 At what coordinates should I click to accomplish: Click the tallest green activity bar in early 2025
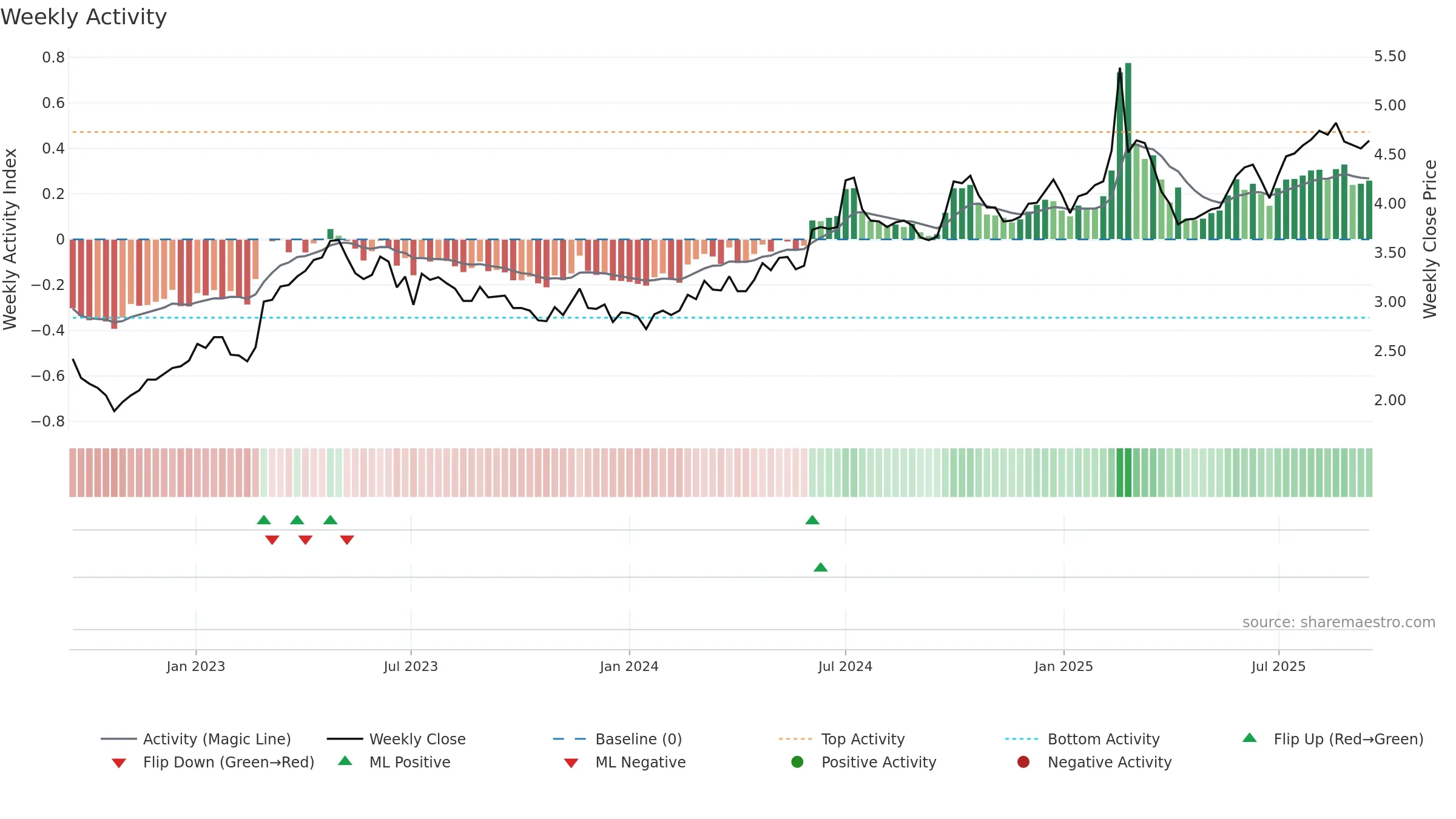click(x=1128, y=151)
